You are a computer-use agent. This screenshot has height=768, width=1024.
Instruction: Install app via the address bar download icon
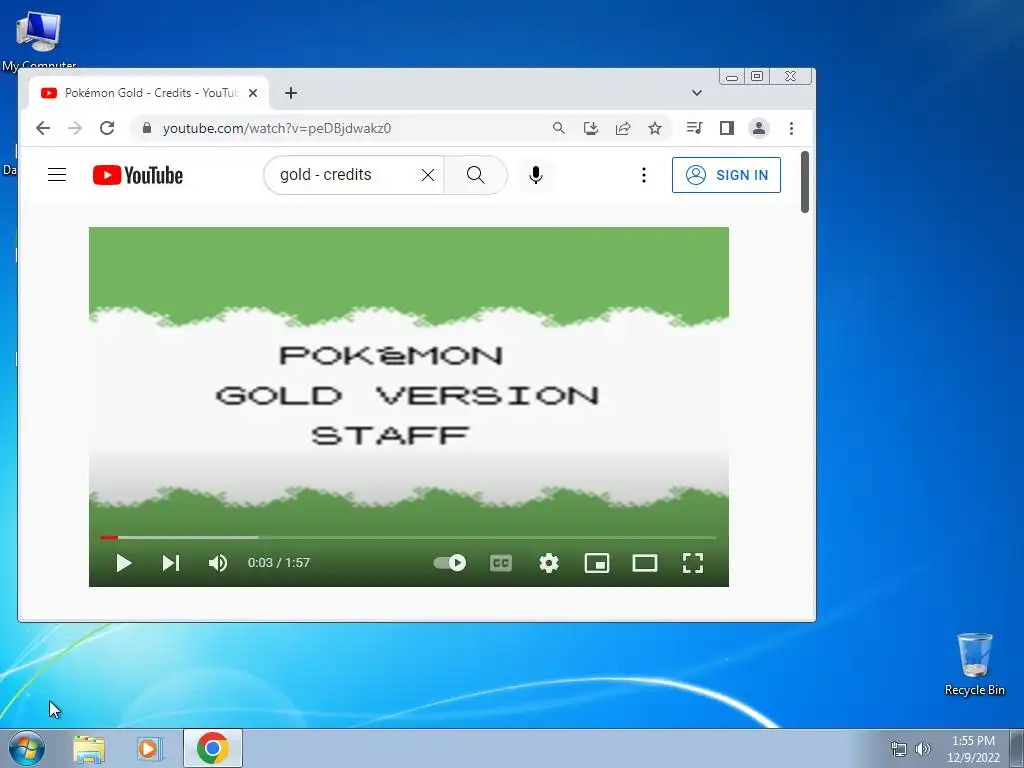590,128
